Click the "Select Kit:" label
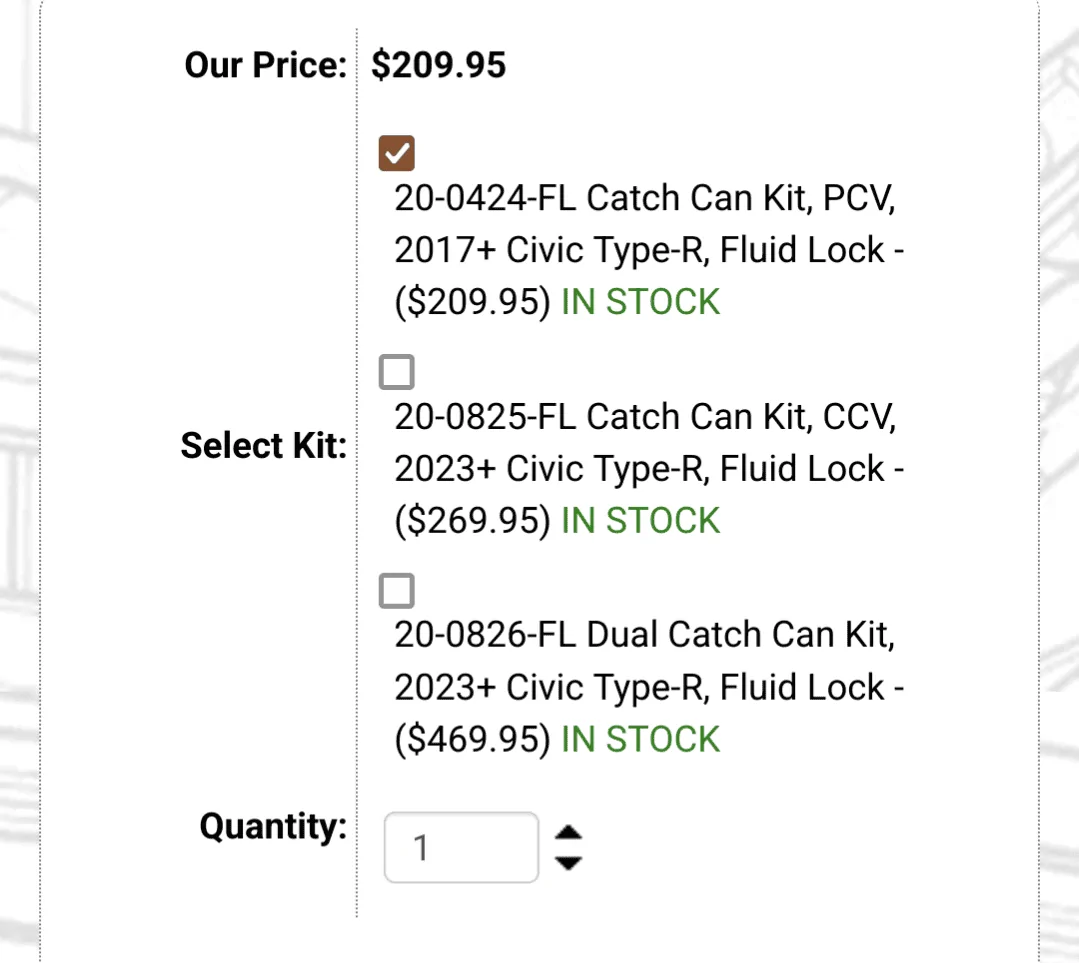Screen dimensions: 1079x963 point(263,446)
